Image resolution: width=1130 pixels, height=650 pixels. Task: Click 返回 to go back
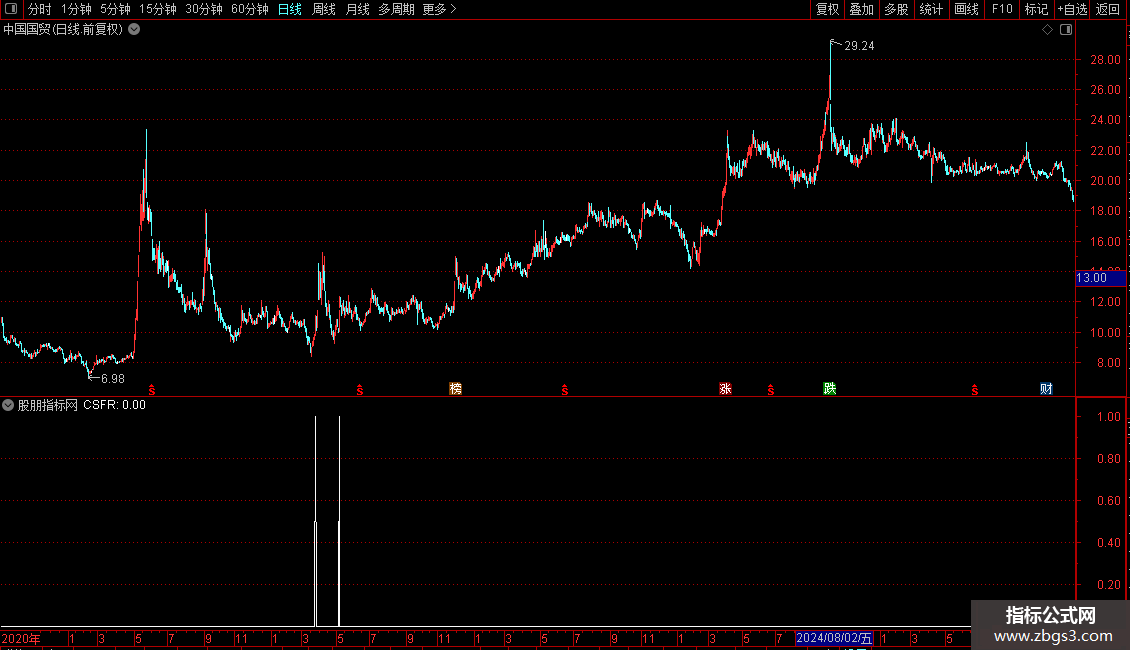click(1108, 9)
